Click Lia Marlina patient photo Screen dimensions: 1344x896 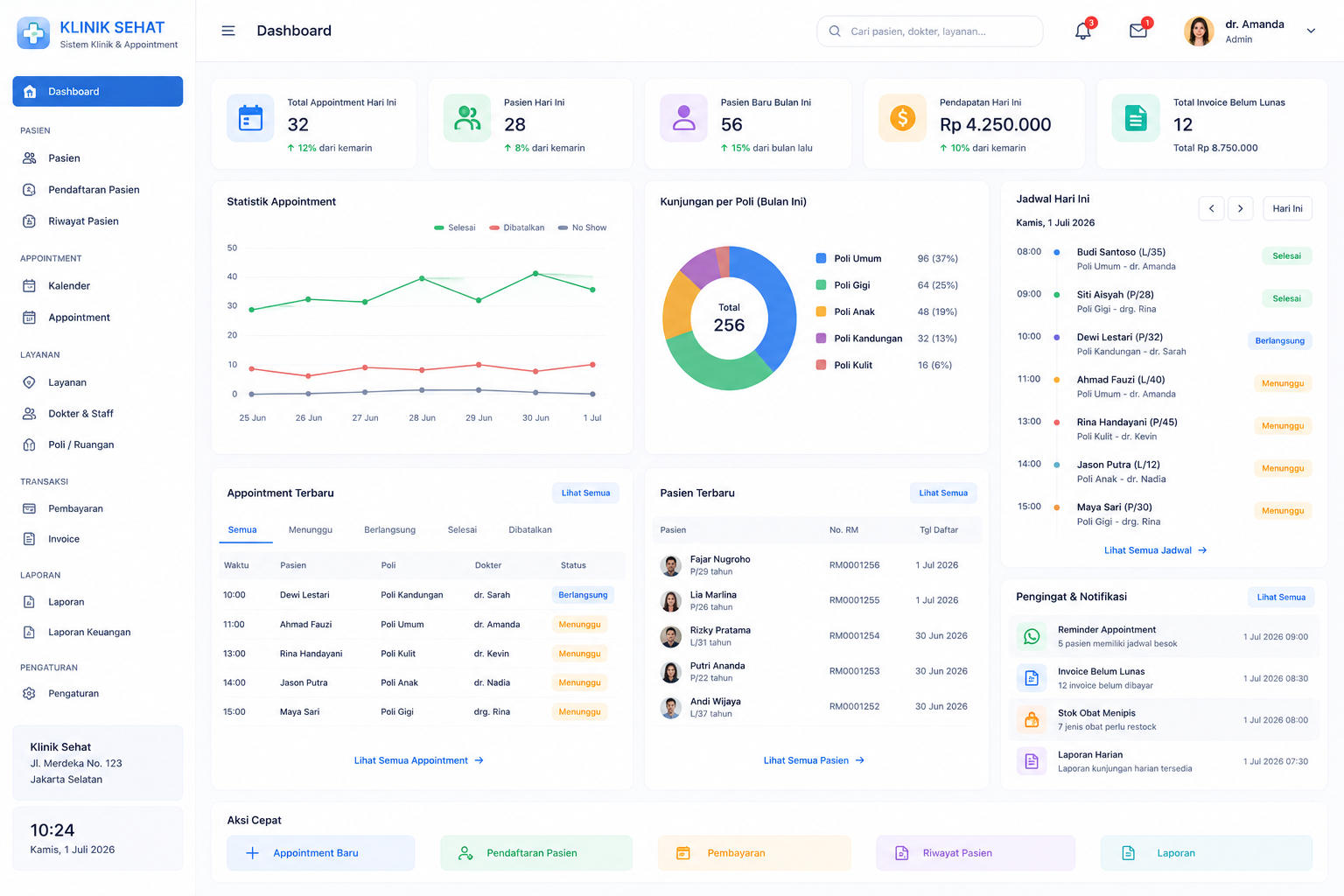click(671, 601)
